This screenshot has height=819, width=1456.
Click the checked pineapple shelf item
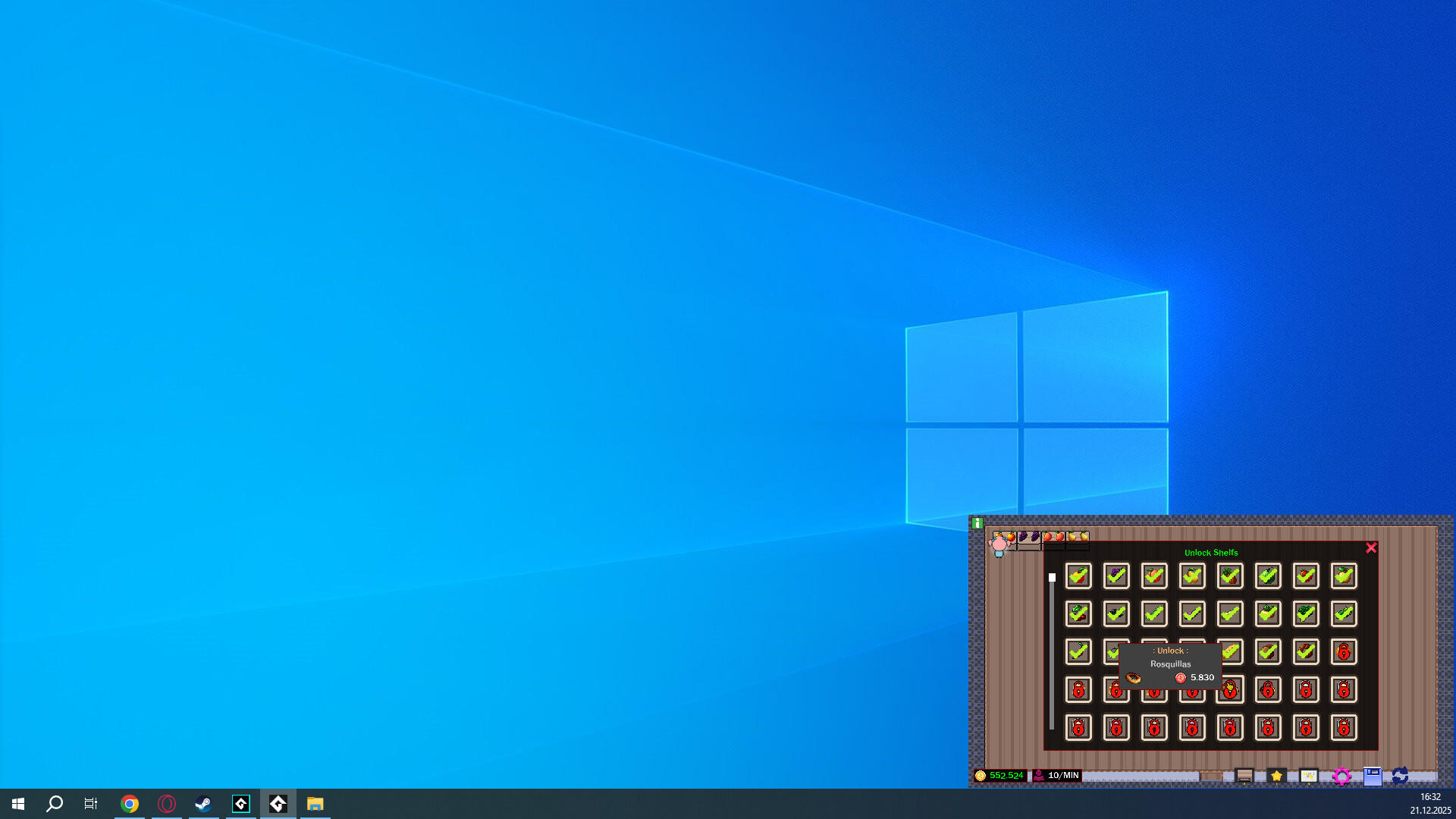click(x=1229, y=577)
